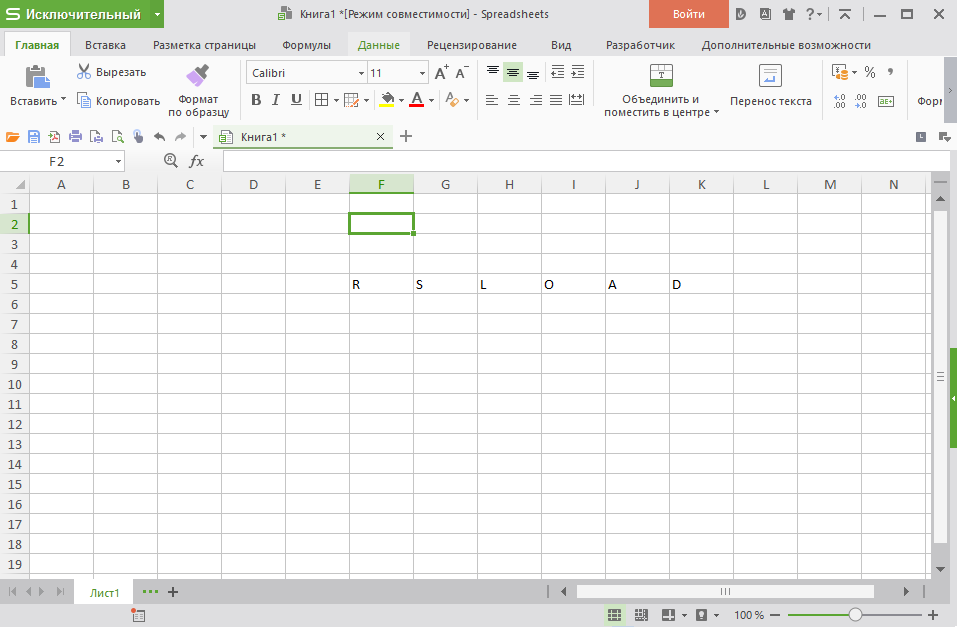Click the yellow fill color swatch

pos(387,100)
